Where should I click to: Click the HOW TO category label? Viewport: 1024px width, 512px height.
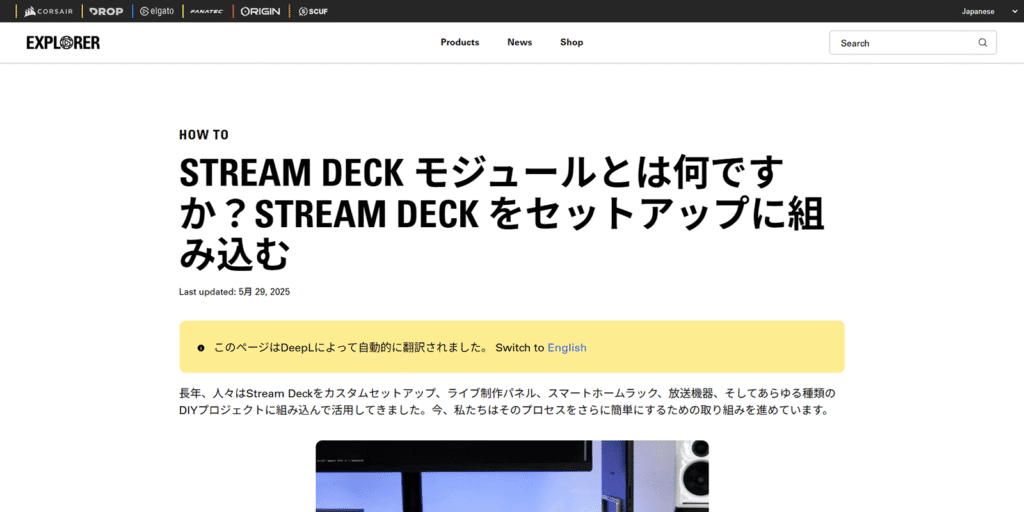204,135
